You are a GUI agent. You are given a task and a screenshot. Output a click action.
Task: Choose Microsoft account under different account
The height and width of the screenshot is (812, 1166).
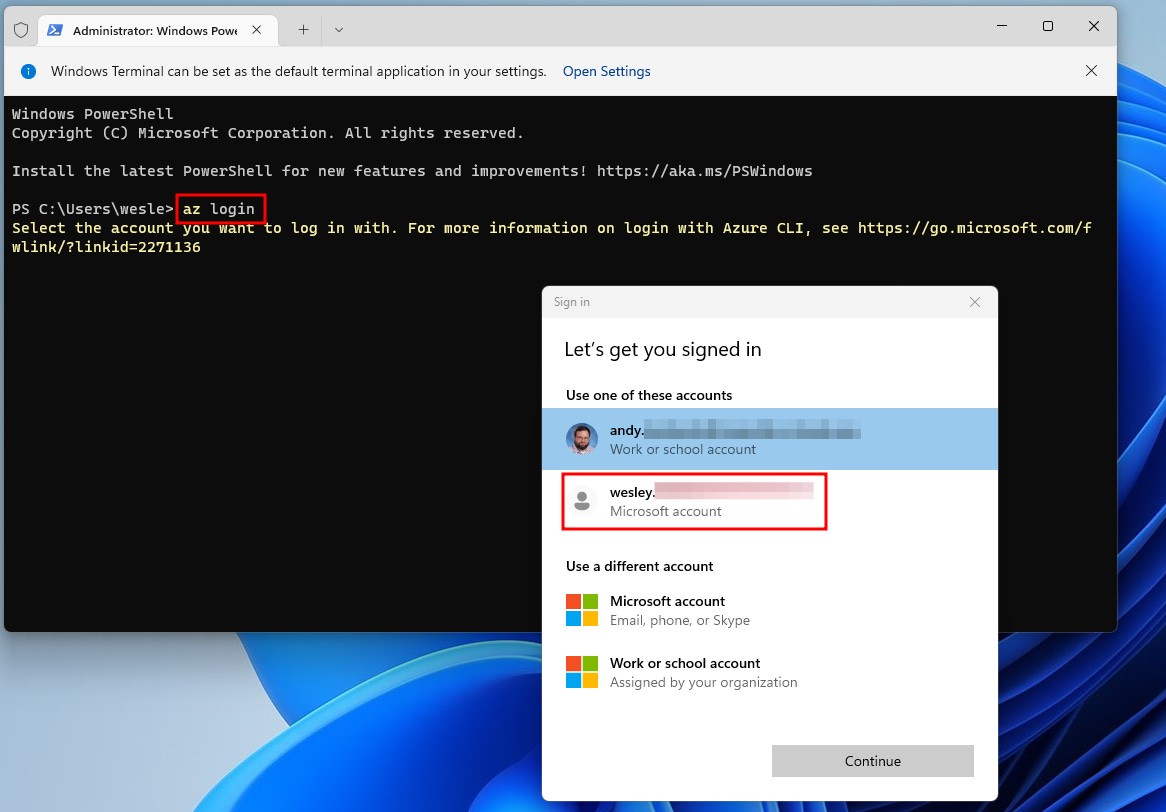click(x=770, y=610)
